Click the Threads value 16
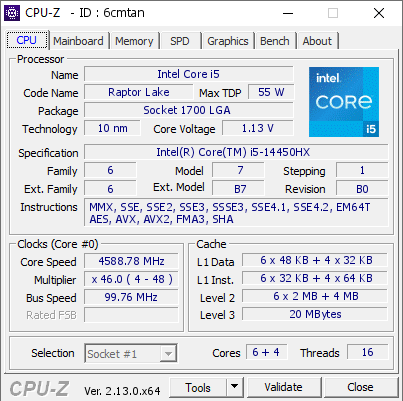The height and width of the screenshot is (401, 403). [368, 352]
